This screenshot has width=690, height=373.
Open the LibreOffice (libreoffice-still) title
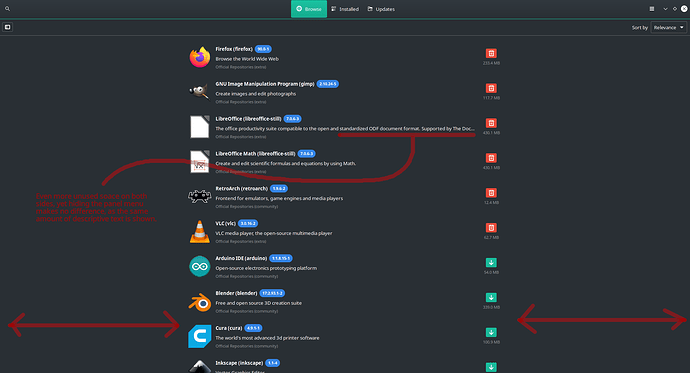coord(248,119)
